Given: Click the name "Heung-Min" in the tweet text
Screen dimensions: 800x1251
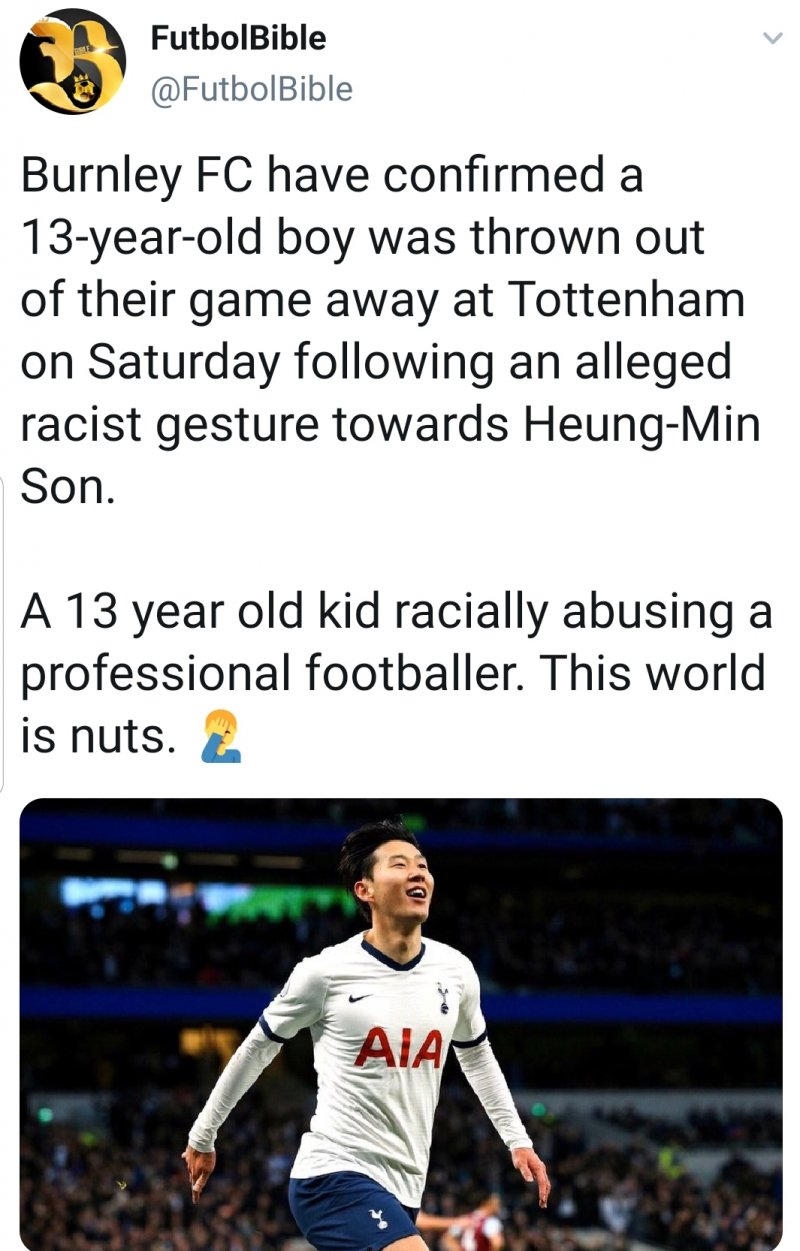Looking at the screenshot, I should pyautogui.click(x=642, y=425).
